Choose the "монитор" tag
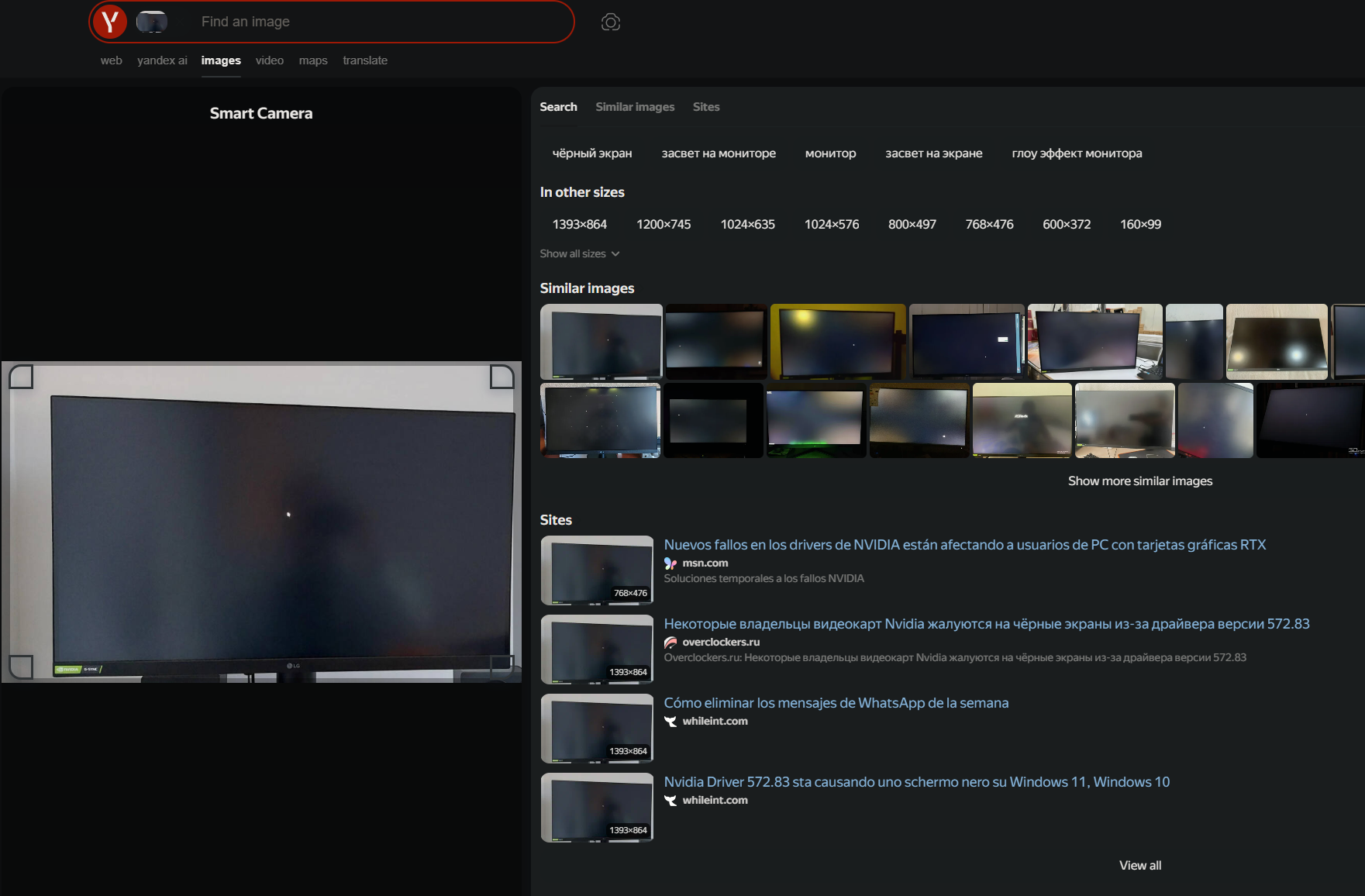This screenshot has height=896, width=1365. point(830,153)
